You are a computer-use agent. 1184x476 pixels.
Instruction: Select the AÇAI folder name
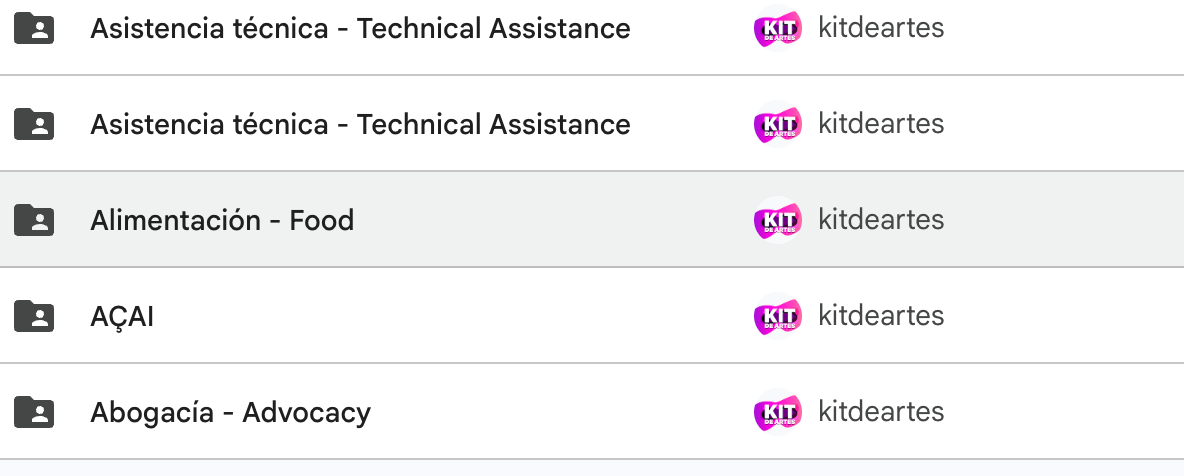[x=122, y=317]
